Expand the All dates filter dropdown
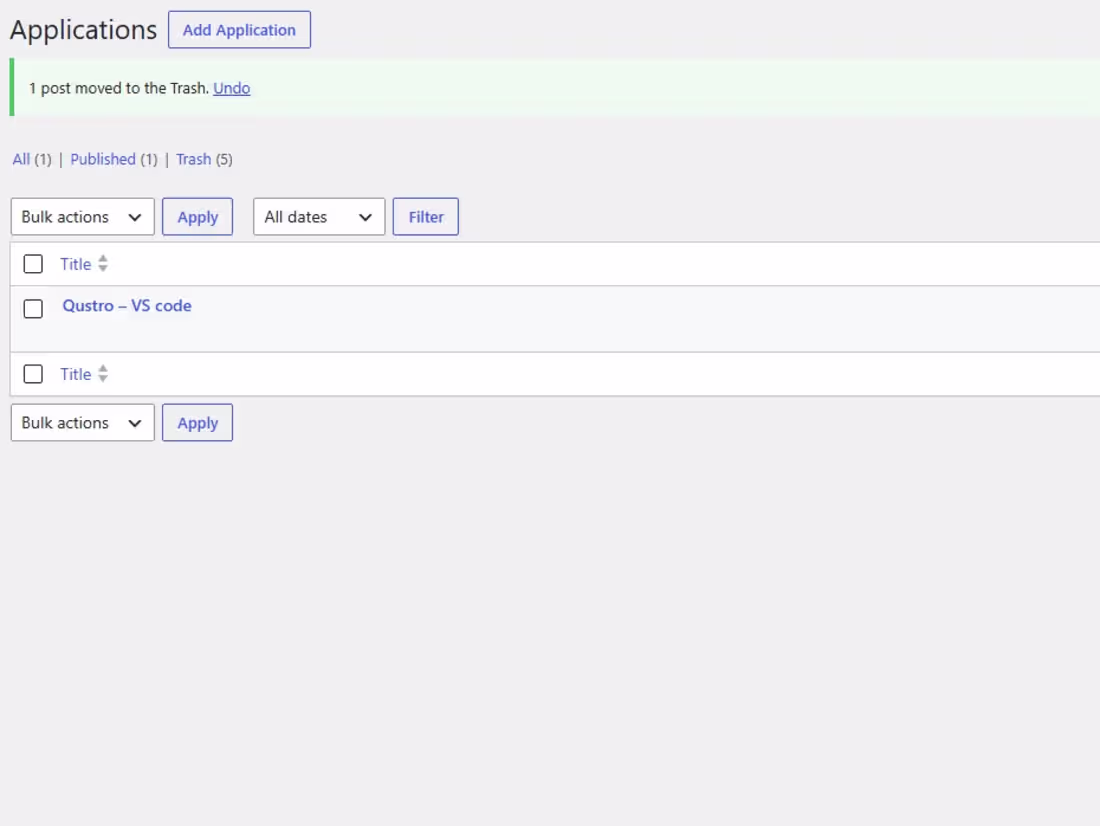This screenshot has width=1100, height=826. coord(319,217)
